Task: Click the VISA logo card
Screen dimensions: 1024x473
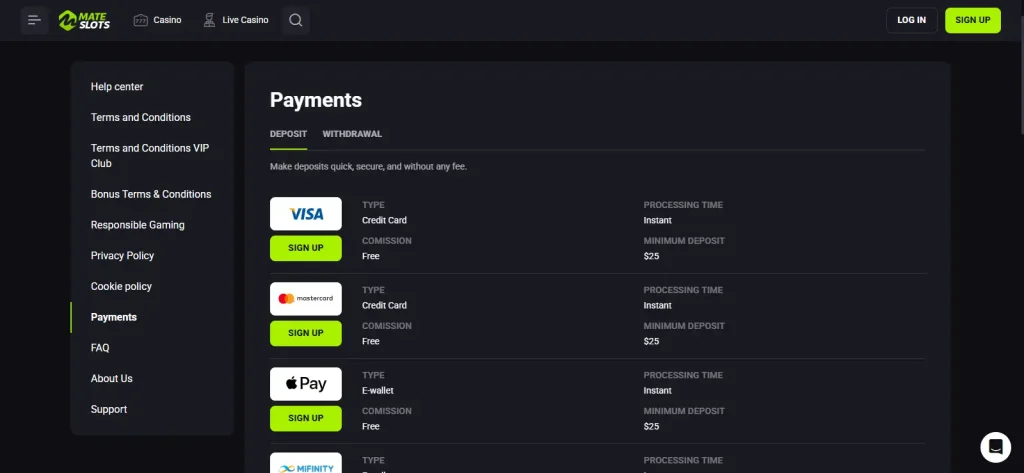Action: 306,214
